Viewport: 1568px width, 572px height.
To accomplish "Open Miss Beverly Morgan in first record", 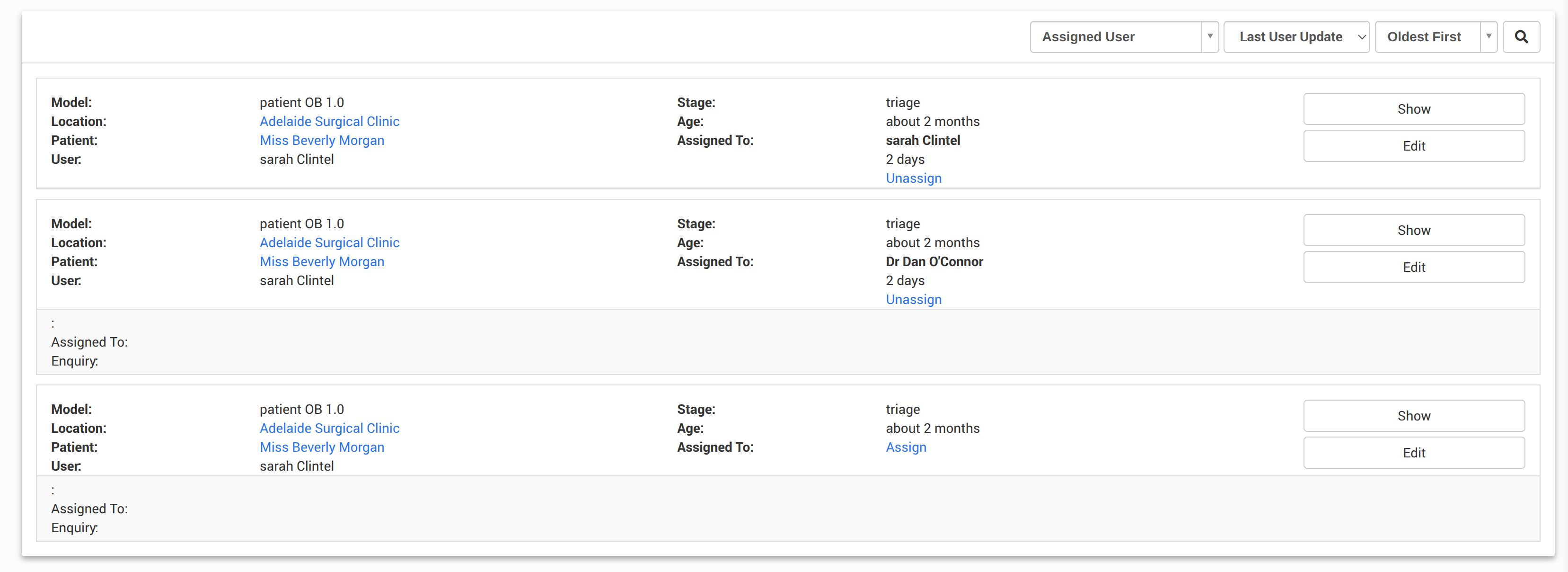I will (321, 140).
